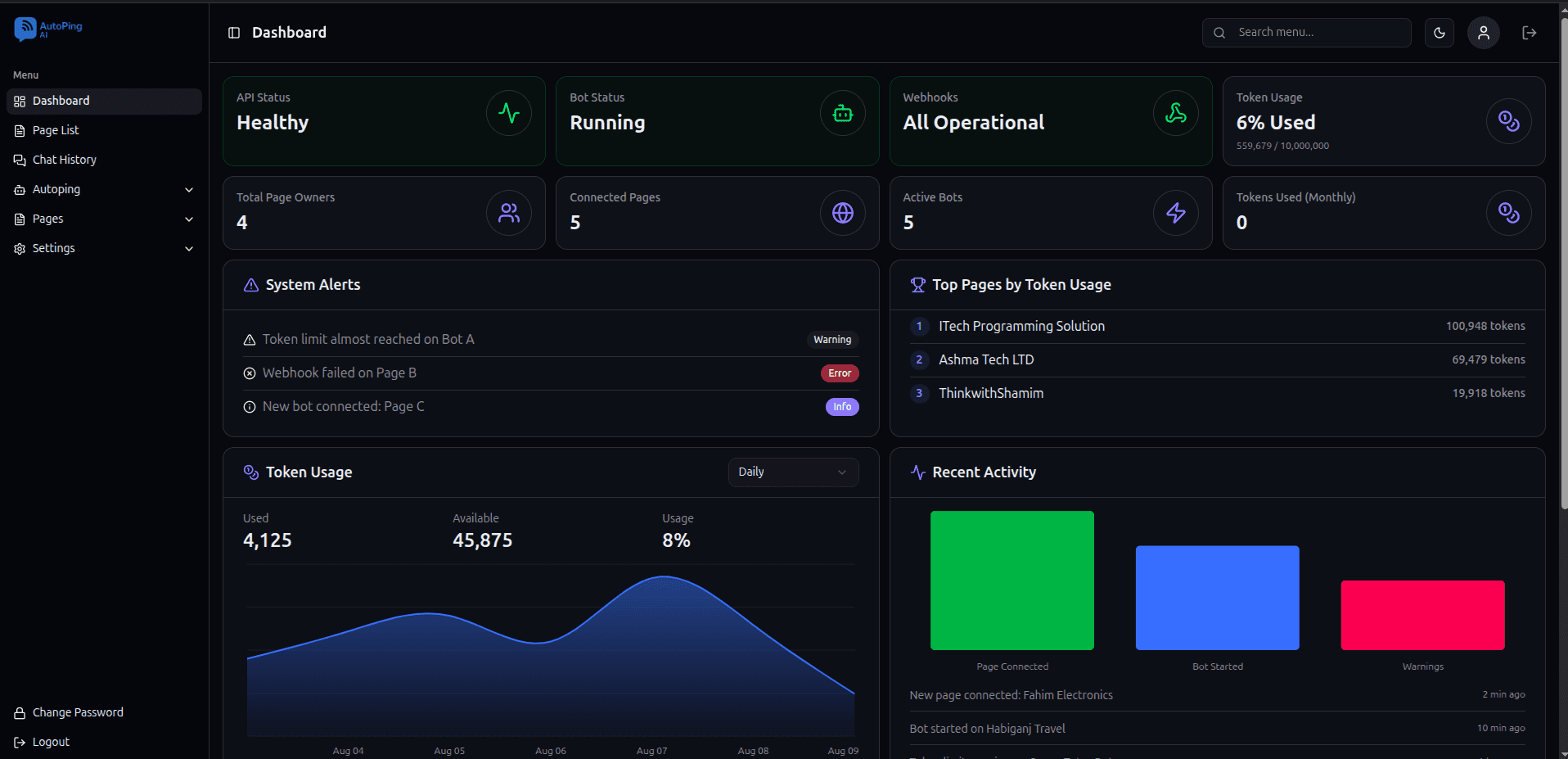This screenshot has height=759, width=1568.
Task: Focus the Search menu input field
Action: [x=1307, y=33]
